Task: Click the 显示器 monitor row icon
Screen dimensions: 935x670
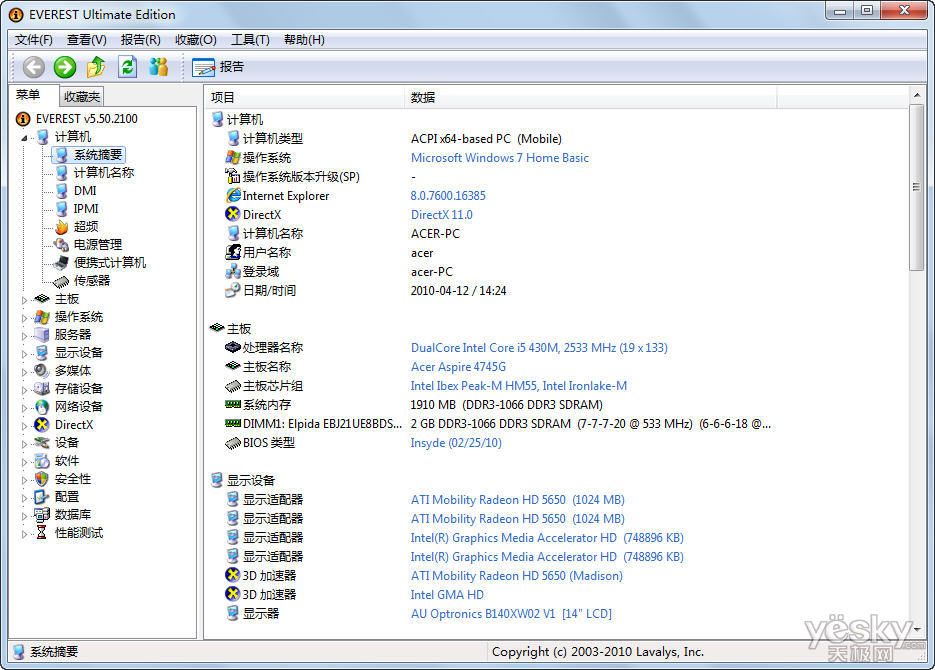Action: 233,613
